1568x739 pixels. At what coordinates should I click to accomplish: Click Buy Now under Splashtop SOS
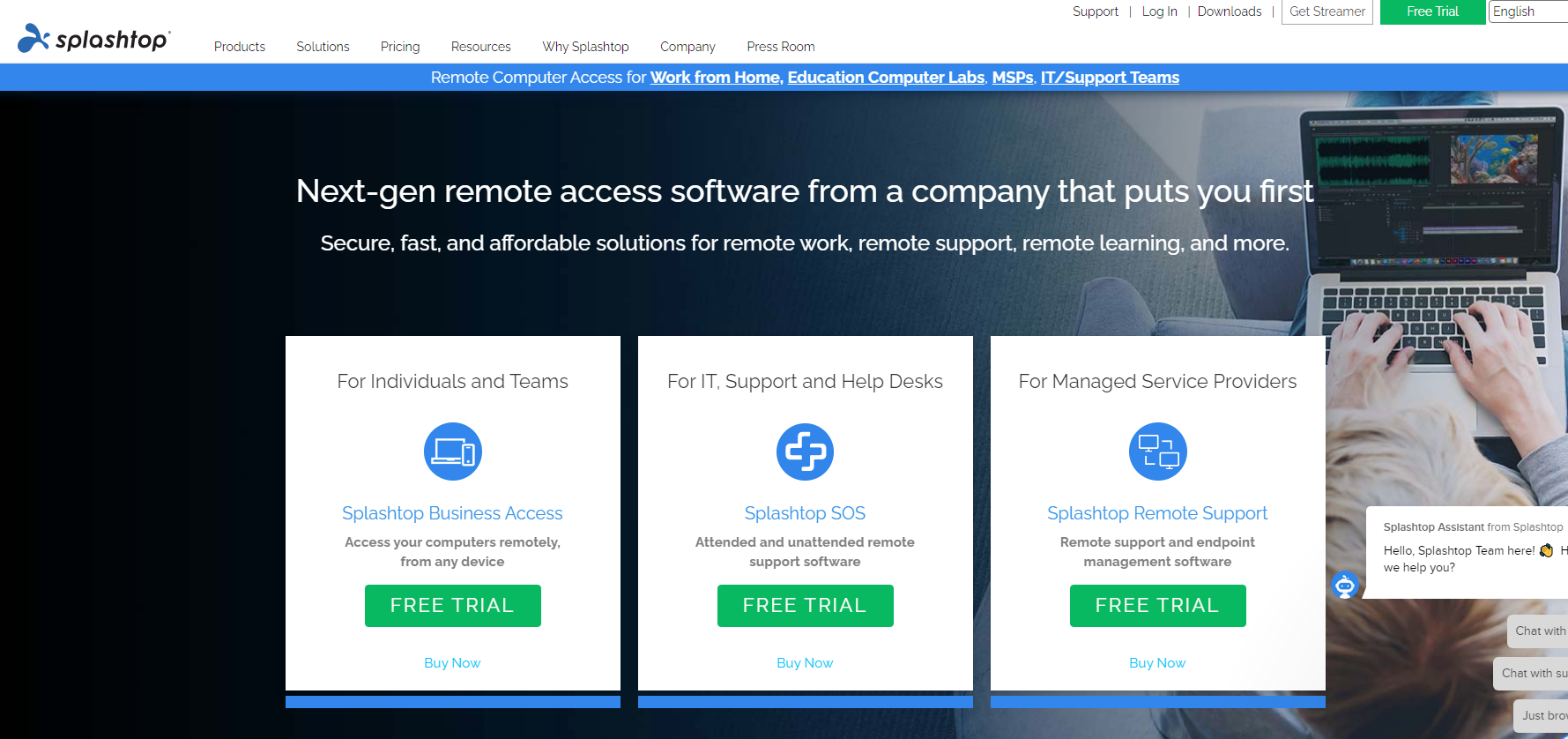(805, 663)
